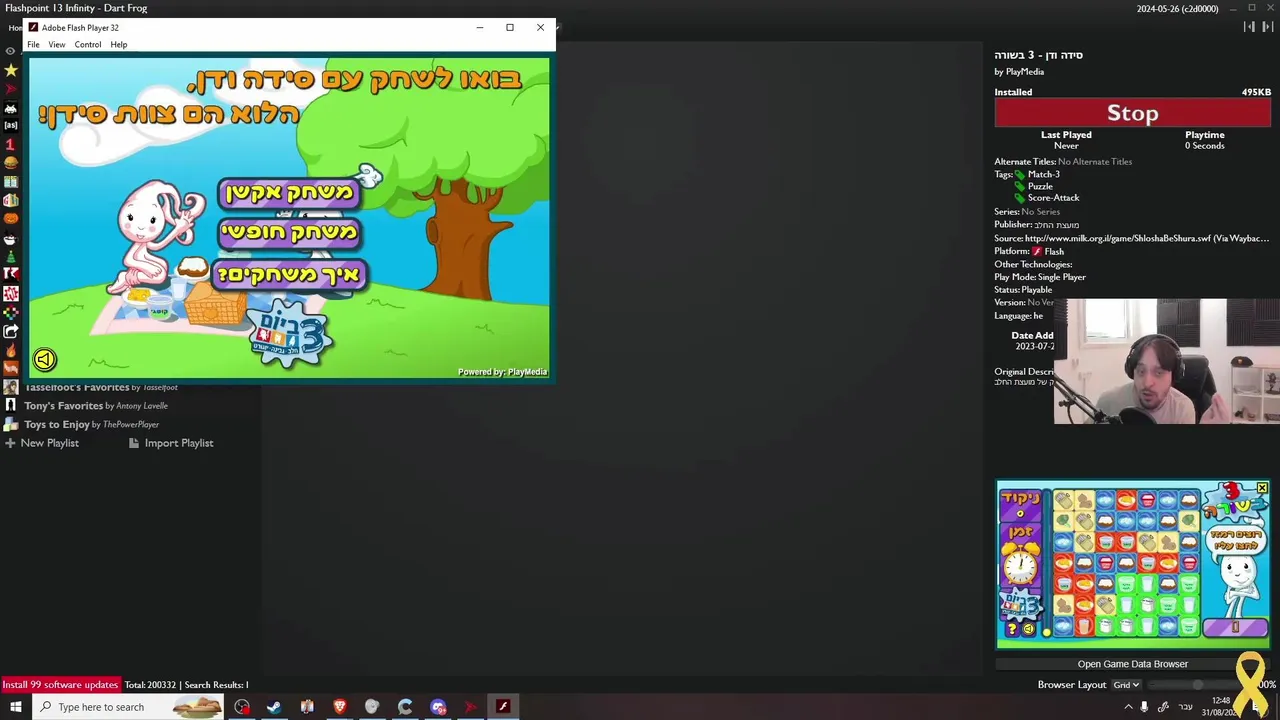Start the משחק אקשן action game button
1280x720 pixels.
pos(289,192)
